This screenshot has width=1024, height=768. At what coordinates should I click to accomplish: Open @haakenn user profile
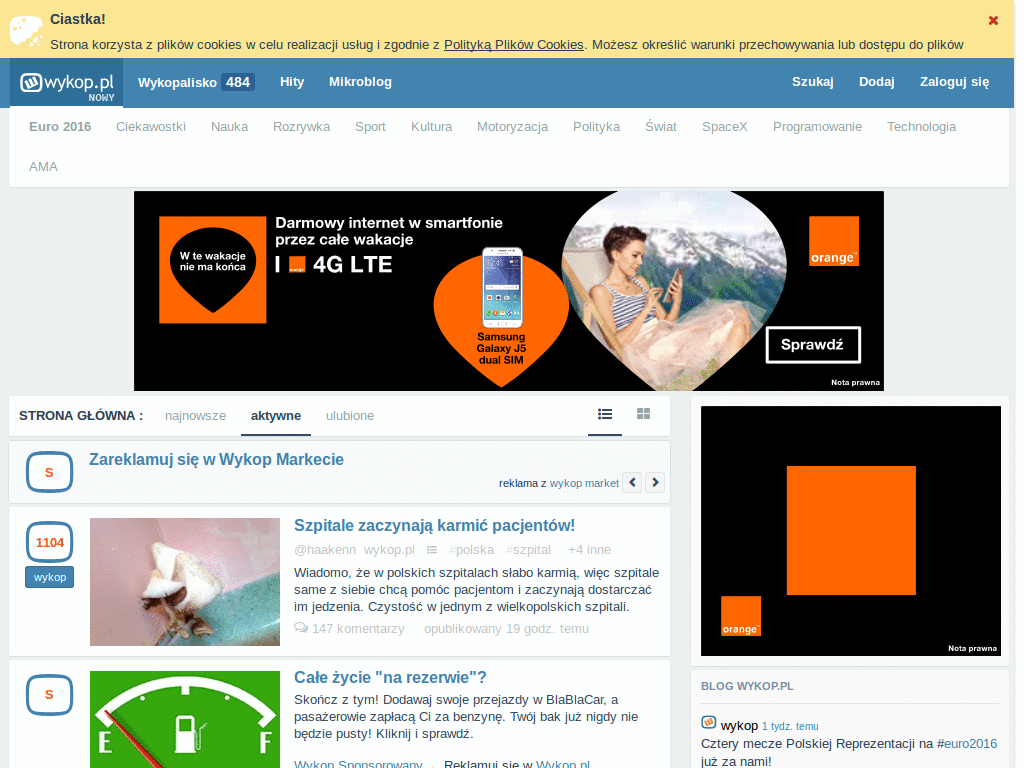tap(325, 550)
